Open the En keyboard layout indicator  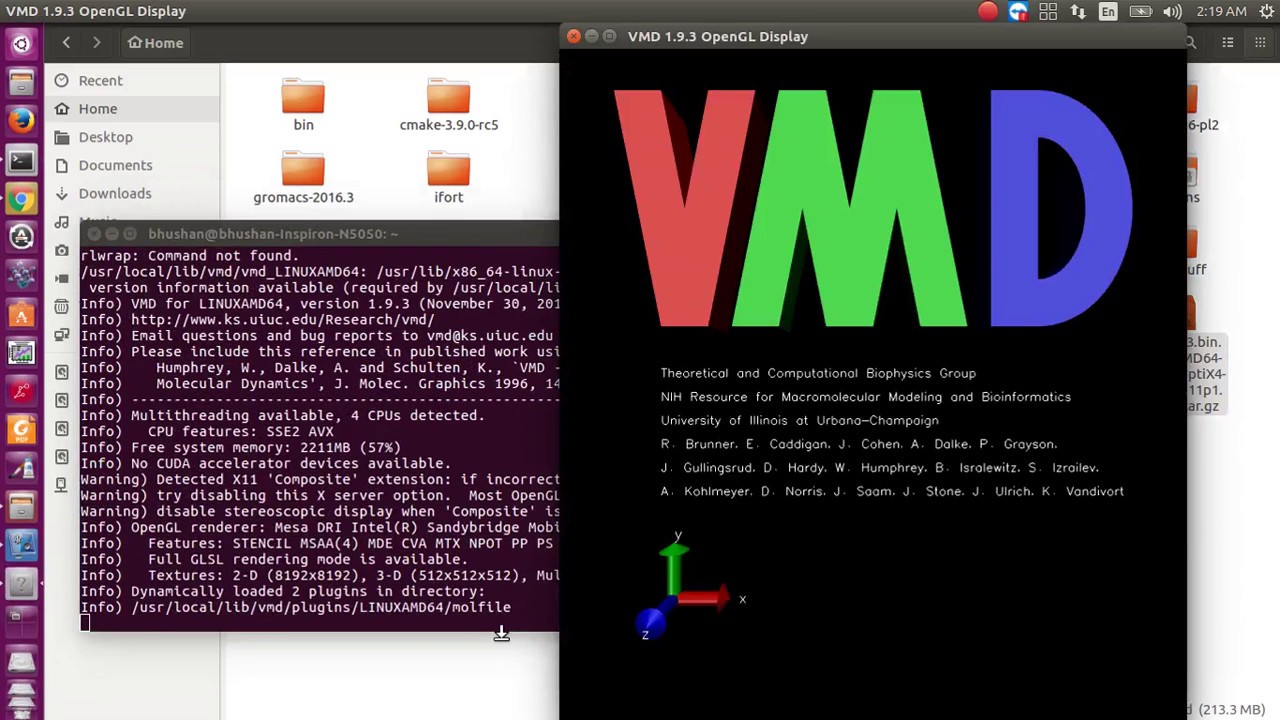[x=1108, y=12]
